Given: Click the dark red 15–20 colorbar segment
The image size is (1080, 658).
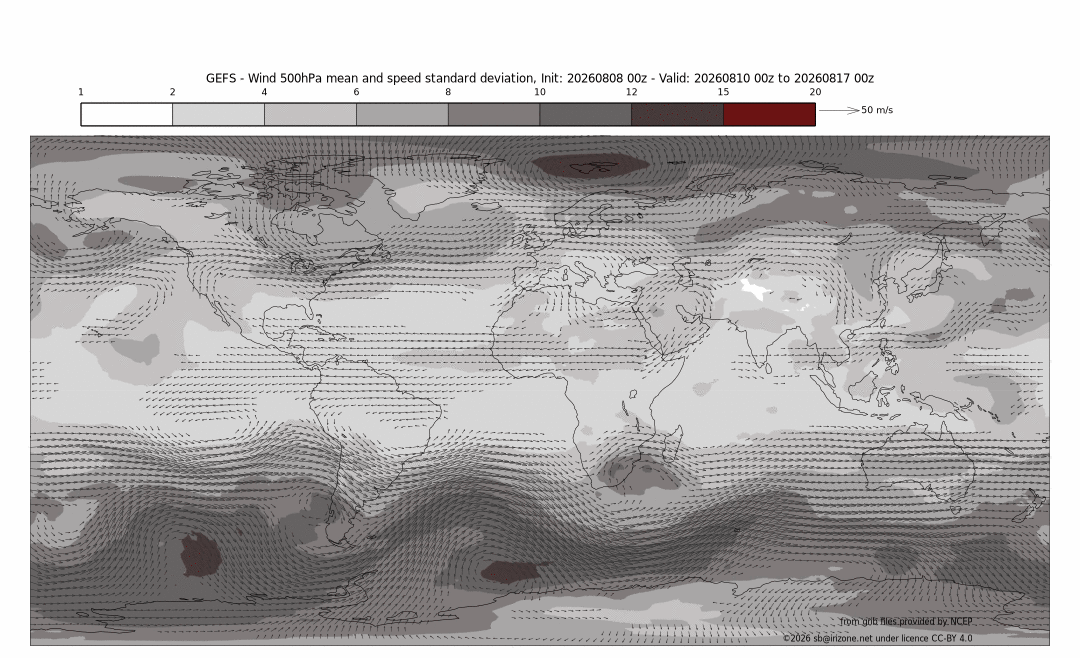Looking at the screenshot, I should [x=769, y=114].
